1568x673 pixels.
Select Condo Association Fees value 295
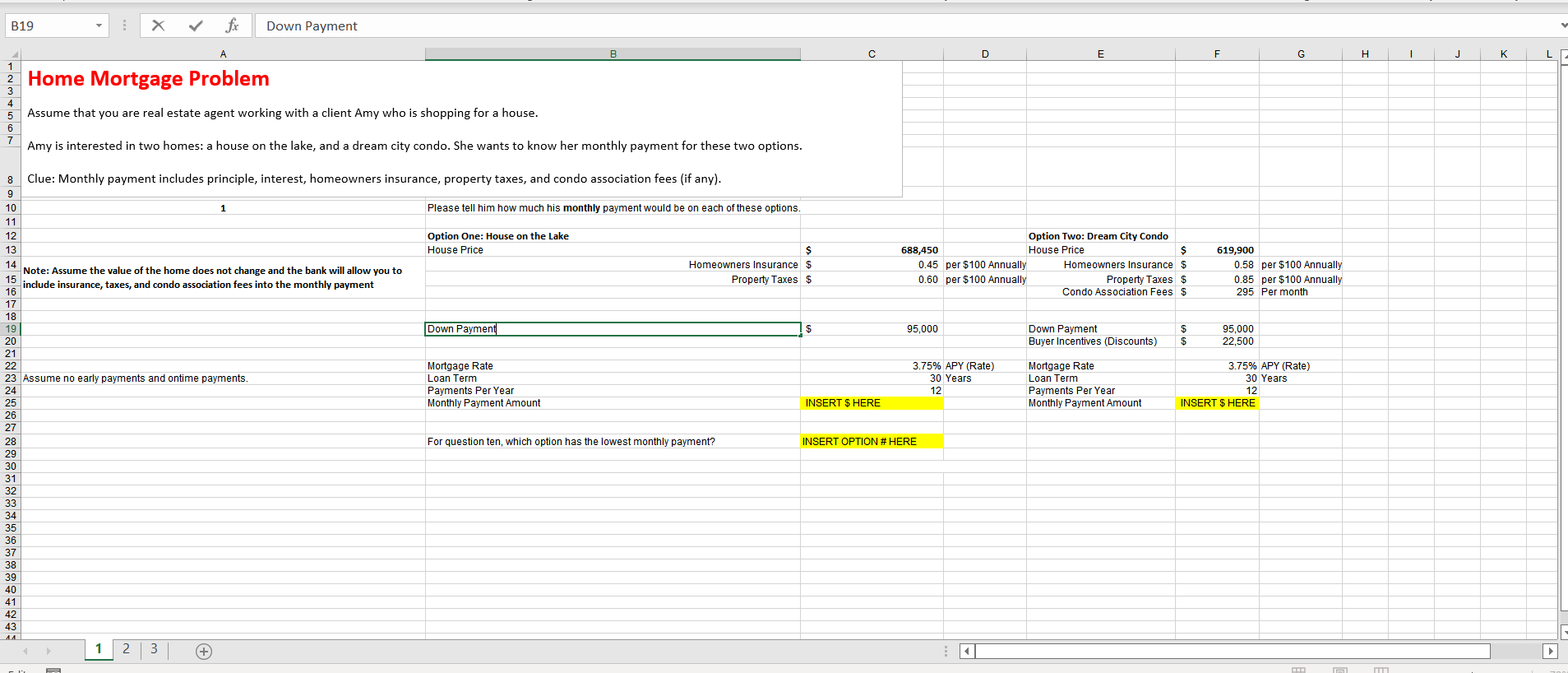[1217, 292]
